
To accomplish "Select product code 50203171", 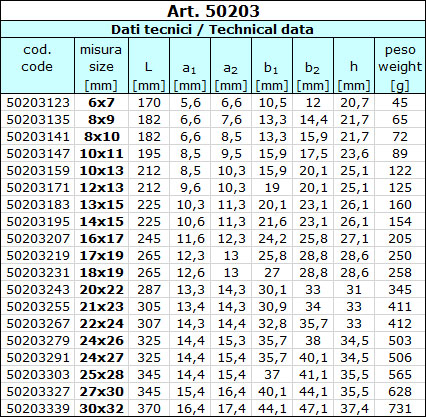I will point(38,187).
